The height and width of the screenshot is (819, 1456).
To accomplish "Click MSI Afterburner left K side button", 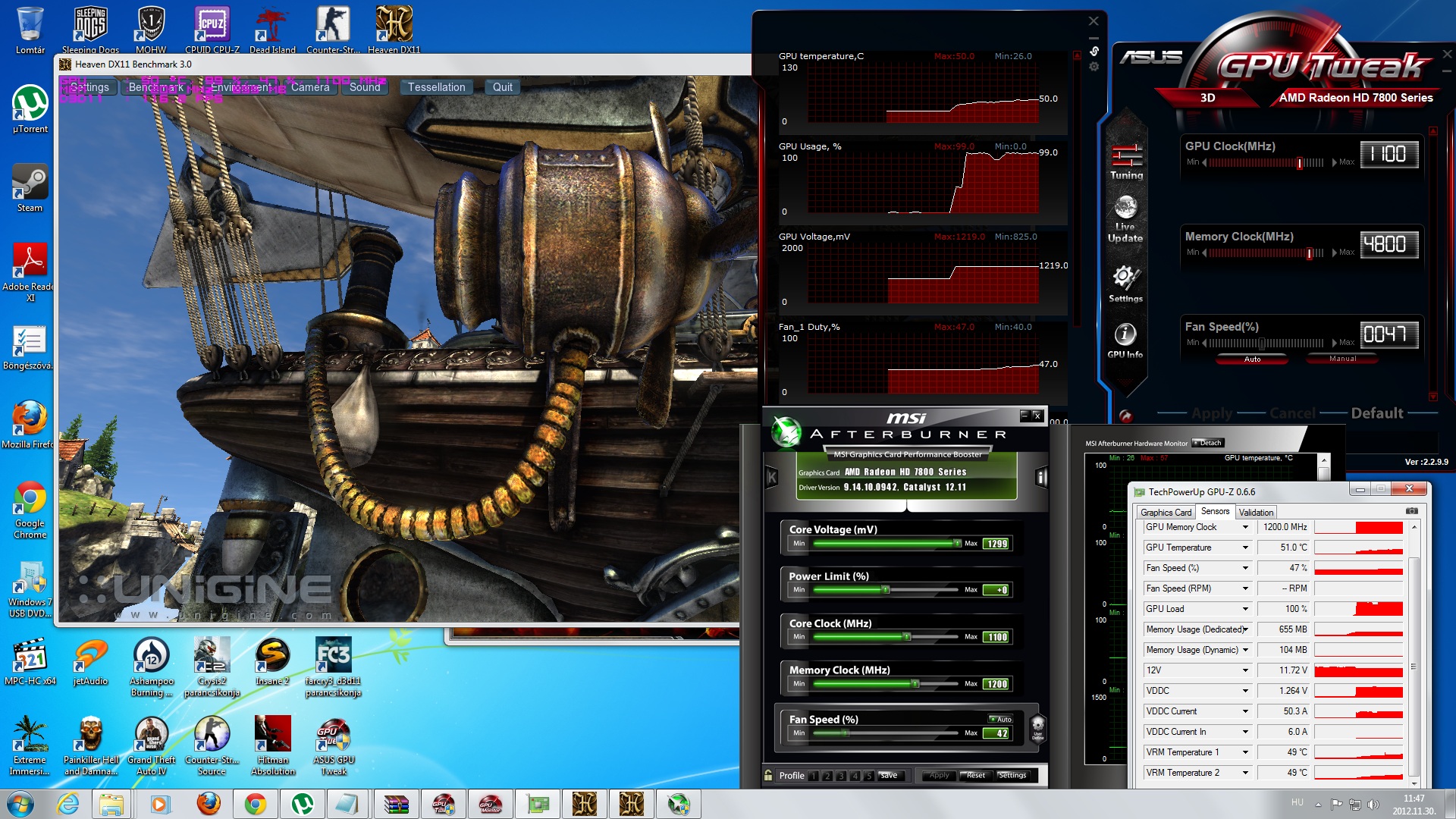I will tap(772, 477).
